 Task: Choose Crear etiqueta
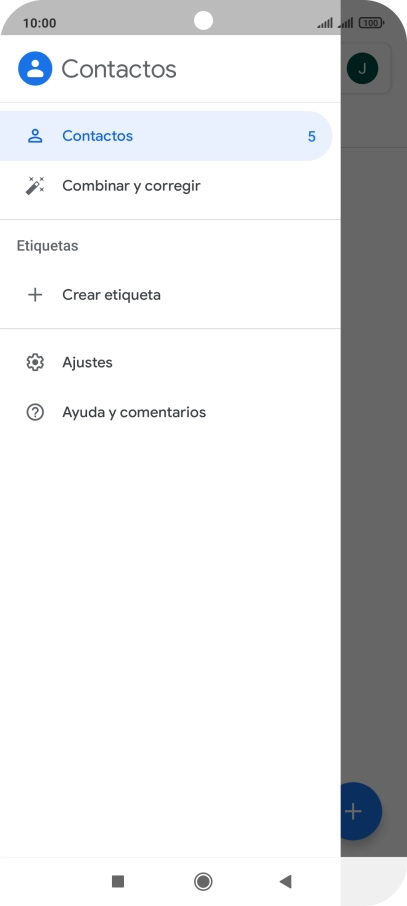tap(170, 295)
